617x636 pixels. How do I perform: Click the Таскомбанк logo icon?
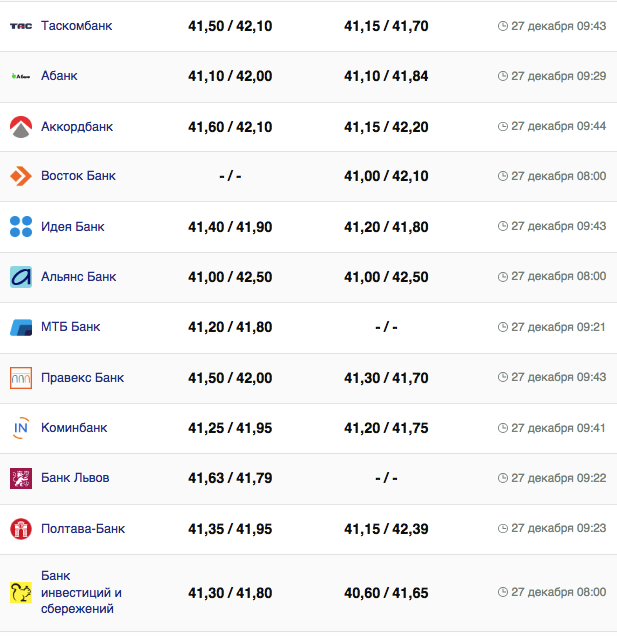pyautogui.click(x=21, y=26)
